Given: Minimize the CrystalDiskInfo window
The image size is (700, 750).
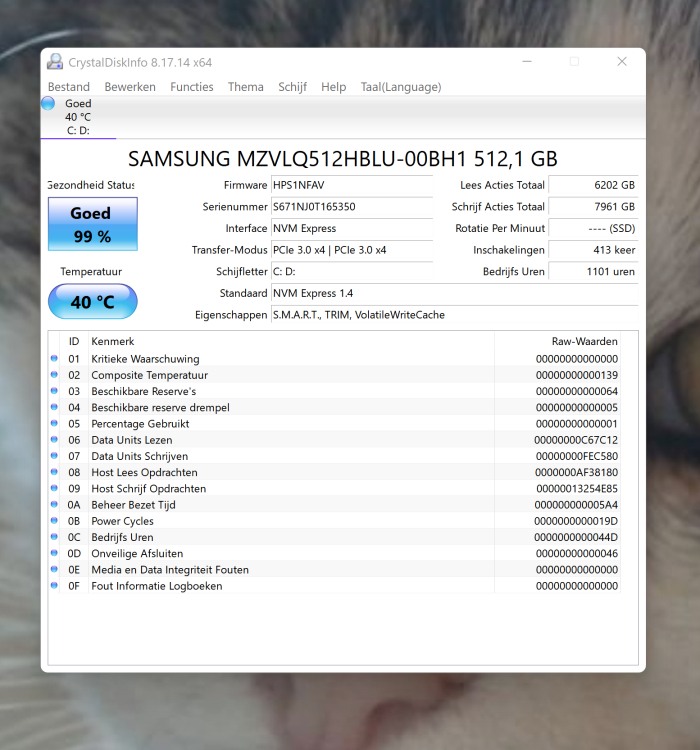Looking at the screenshot, I should (x=527, y=62).
